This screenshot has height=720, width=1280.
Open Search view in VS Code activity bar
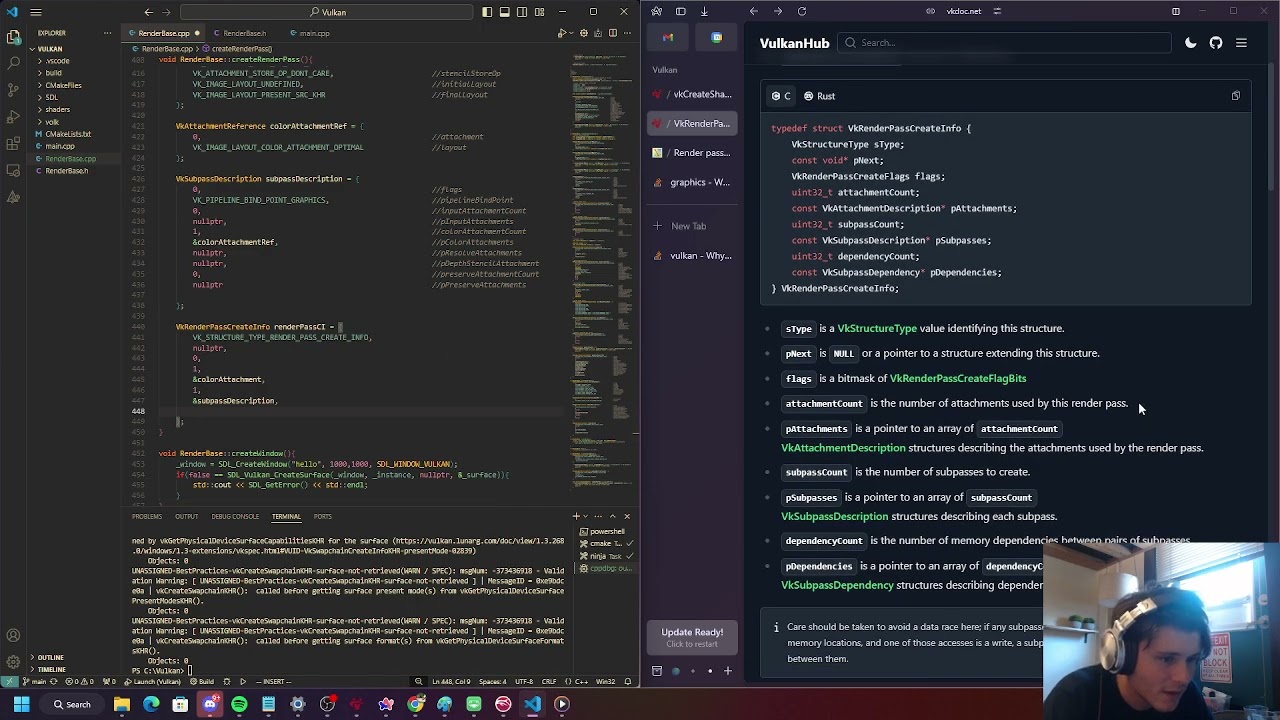pyautogui.click(x=13, y=64)
